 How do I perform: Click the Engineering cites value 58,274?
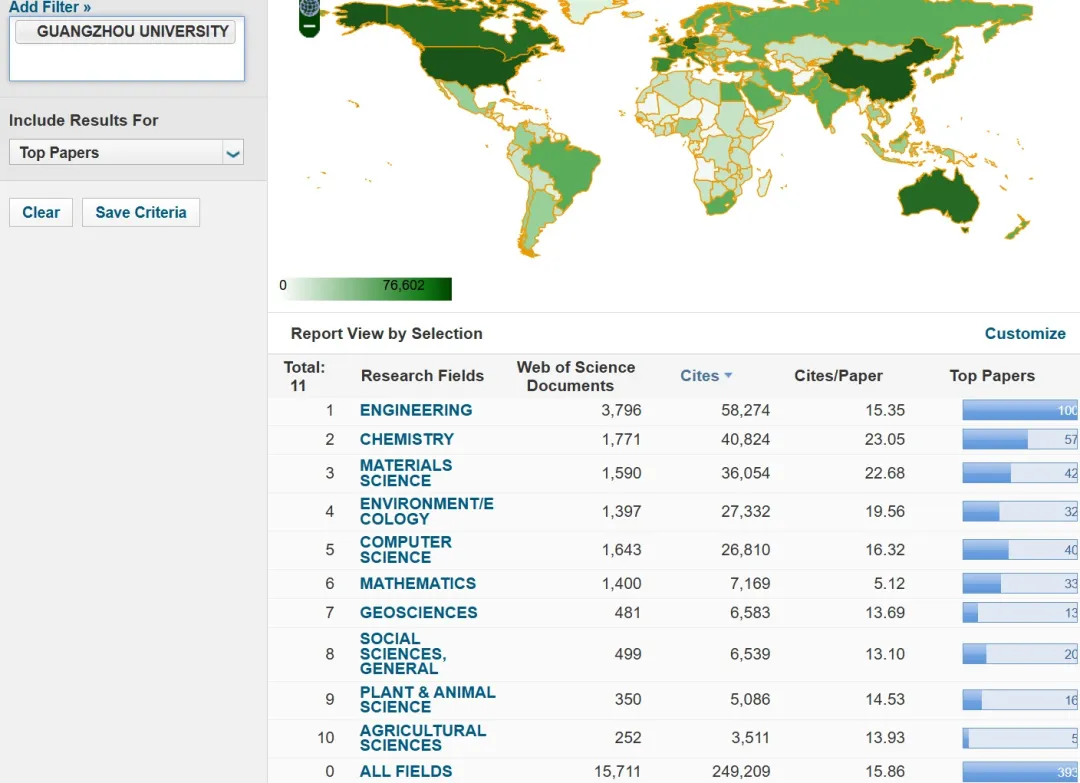[x=745, y=410]
